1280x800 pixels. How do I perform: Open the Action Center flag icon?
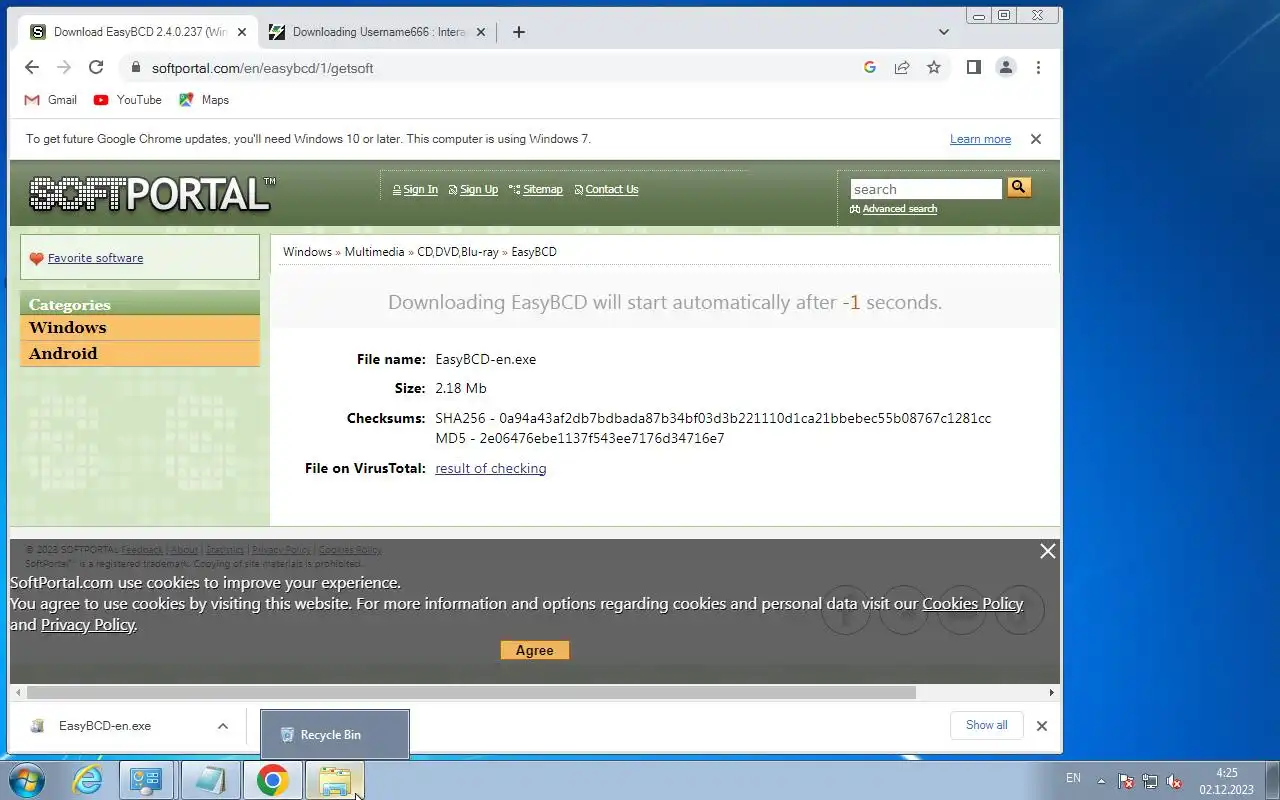tap(1125, 781)
